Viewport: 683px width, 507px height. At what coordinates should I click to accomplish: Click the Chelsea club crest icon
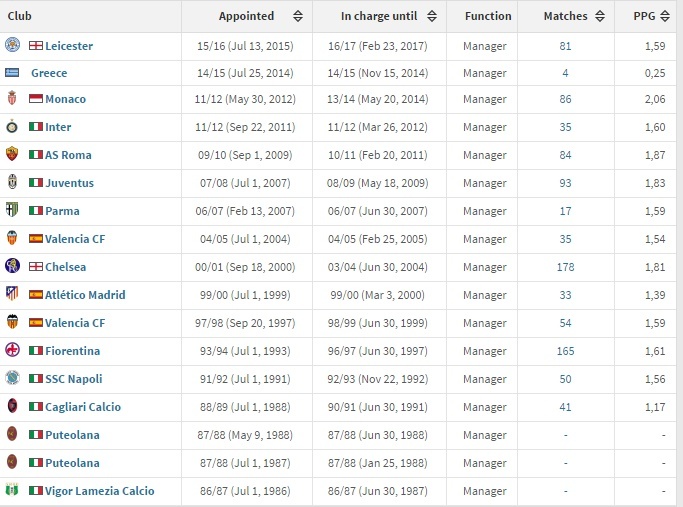coord(12,267)
